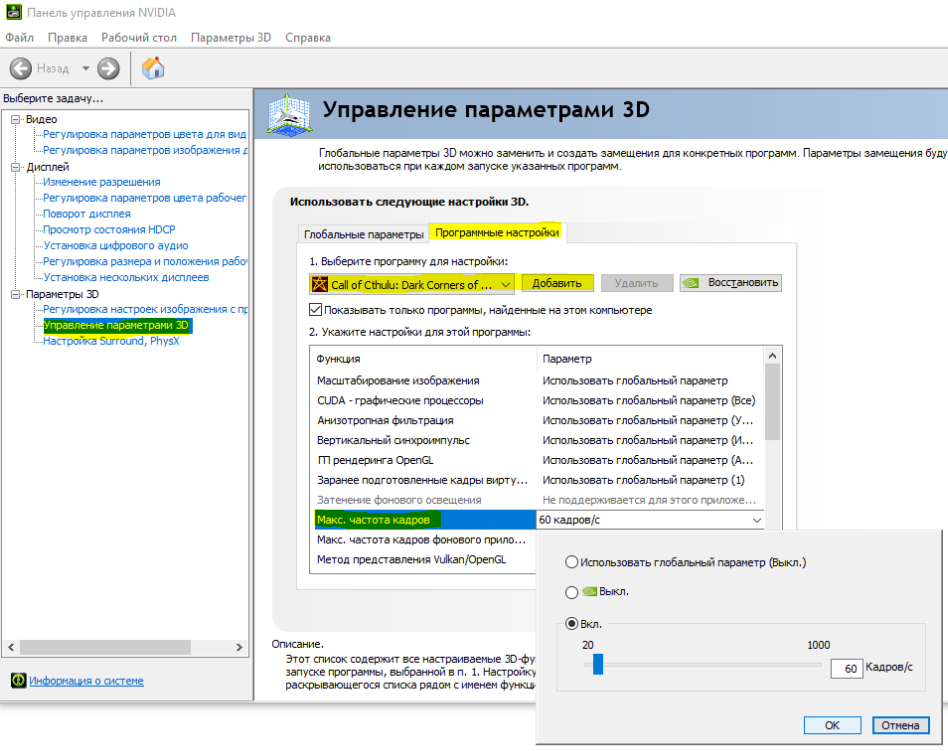Click the Back arrow icon

click(x=21, y=68)
